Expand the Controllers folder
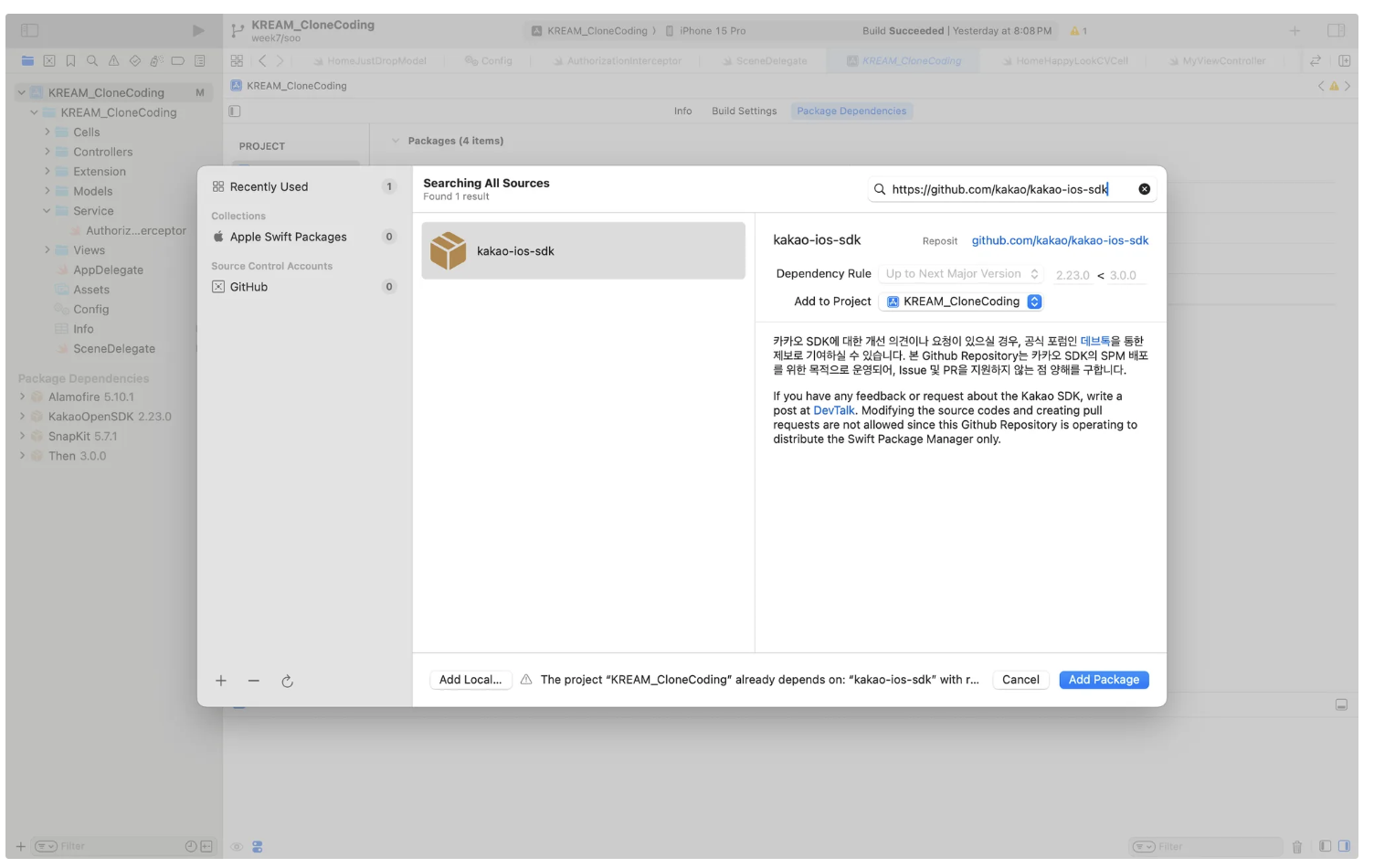The height and width of the screenshot is (868, 1374). point(48,152)
